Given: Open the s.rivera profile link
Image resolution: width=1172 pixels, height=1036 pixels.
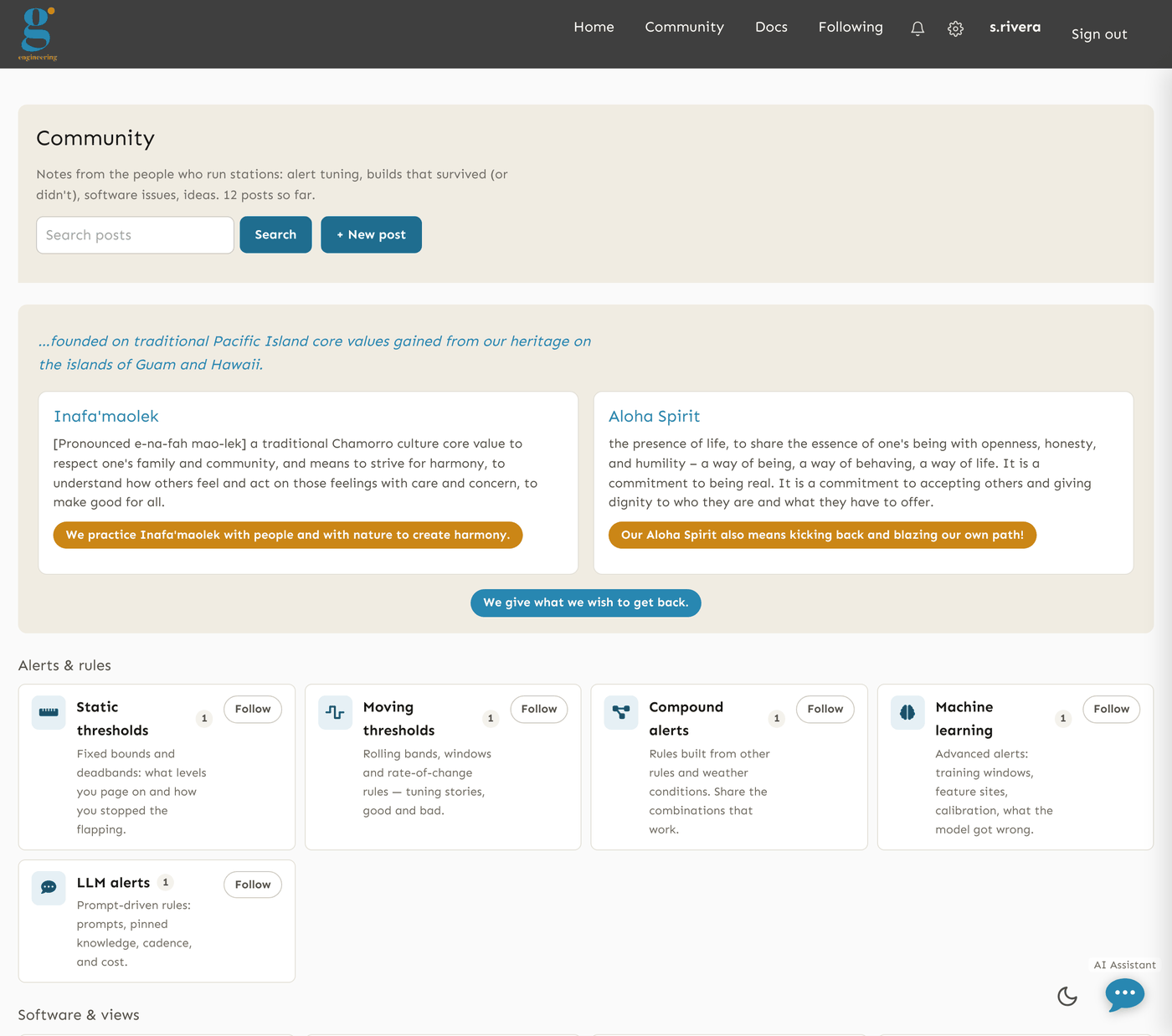Looking at the screenshot, I should pyautogui.click(x=1015, y=27).
